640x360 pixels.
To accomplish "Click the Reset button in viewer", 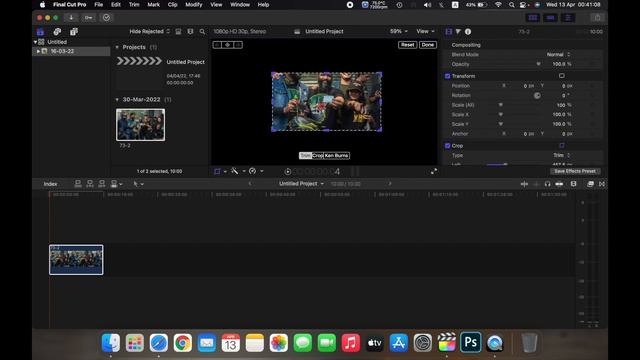I will [407, 45].
